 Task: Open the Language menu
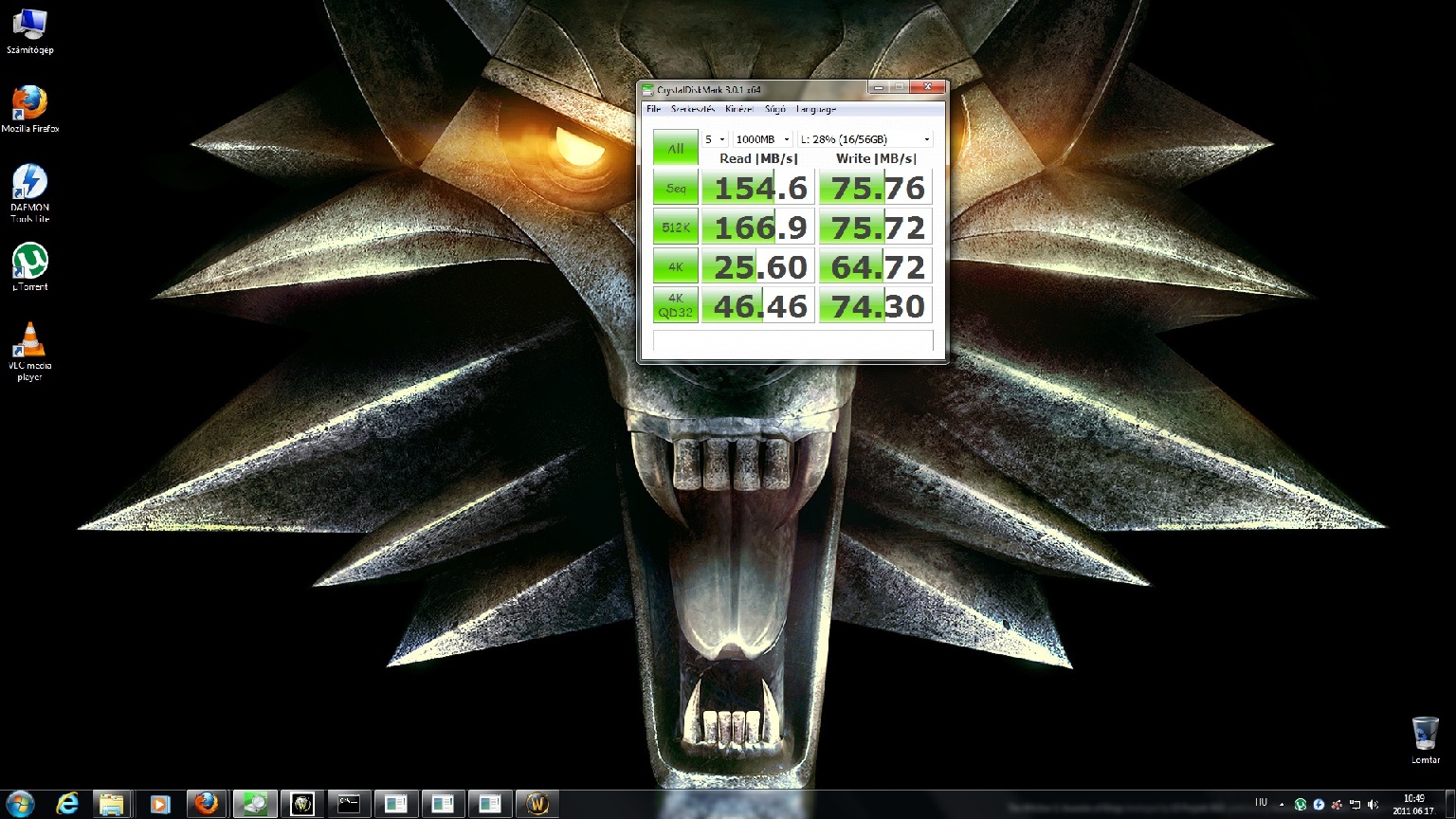816,110
